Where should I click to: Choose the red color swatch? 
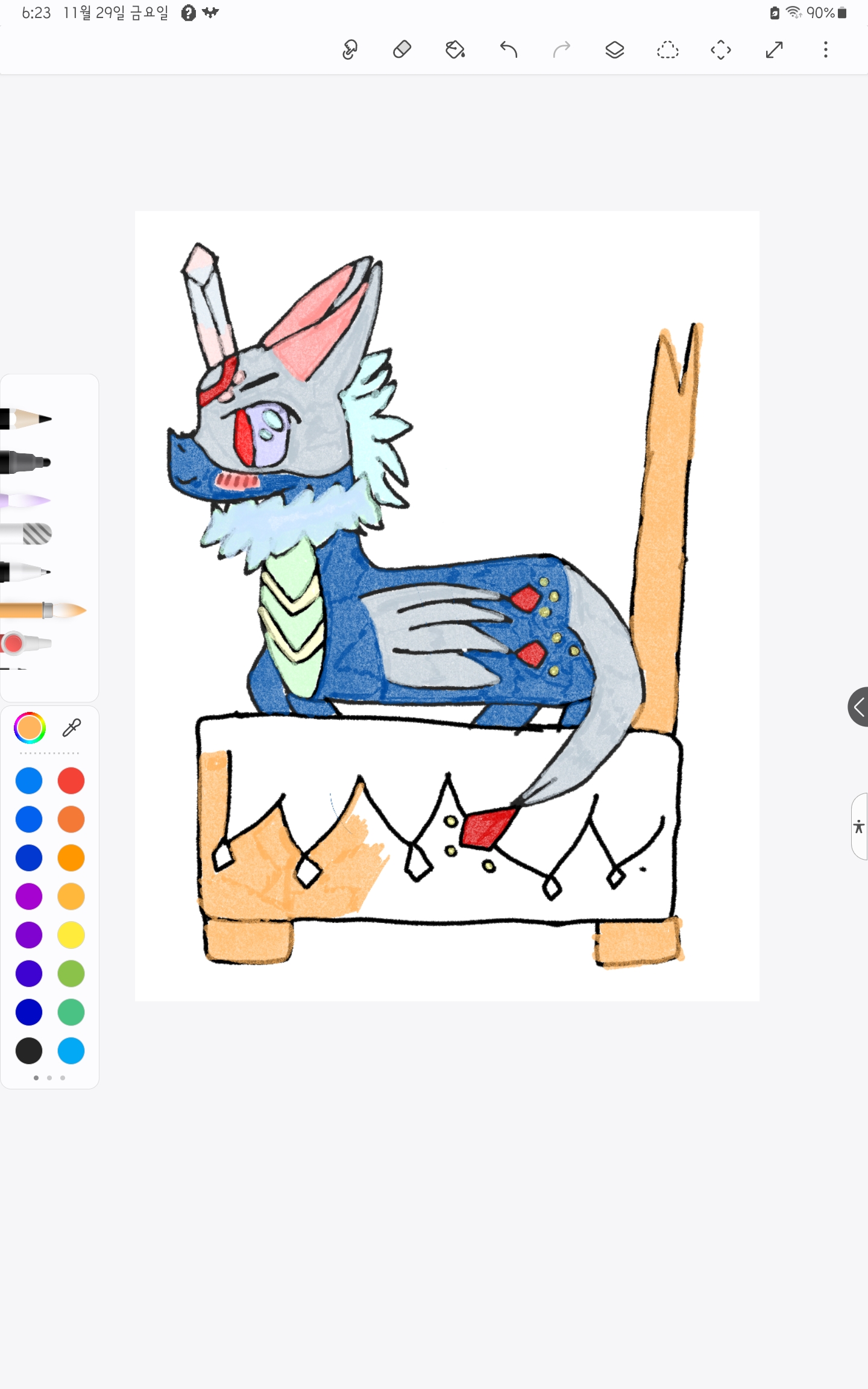(71, 781)
